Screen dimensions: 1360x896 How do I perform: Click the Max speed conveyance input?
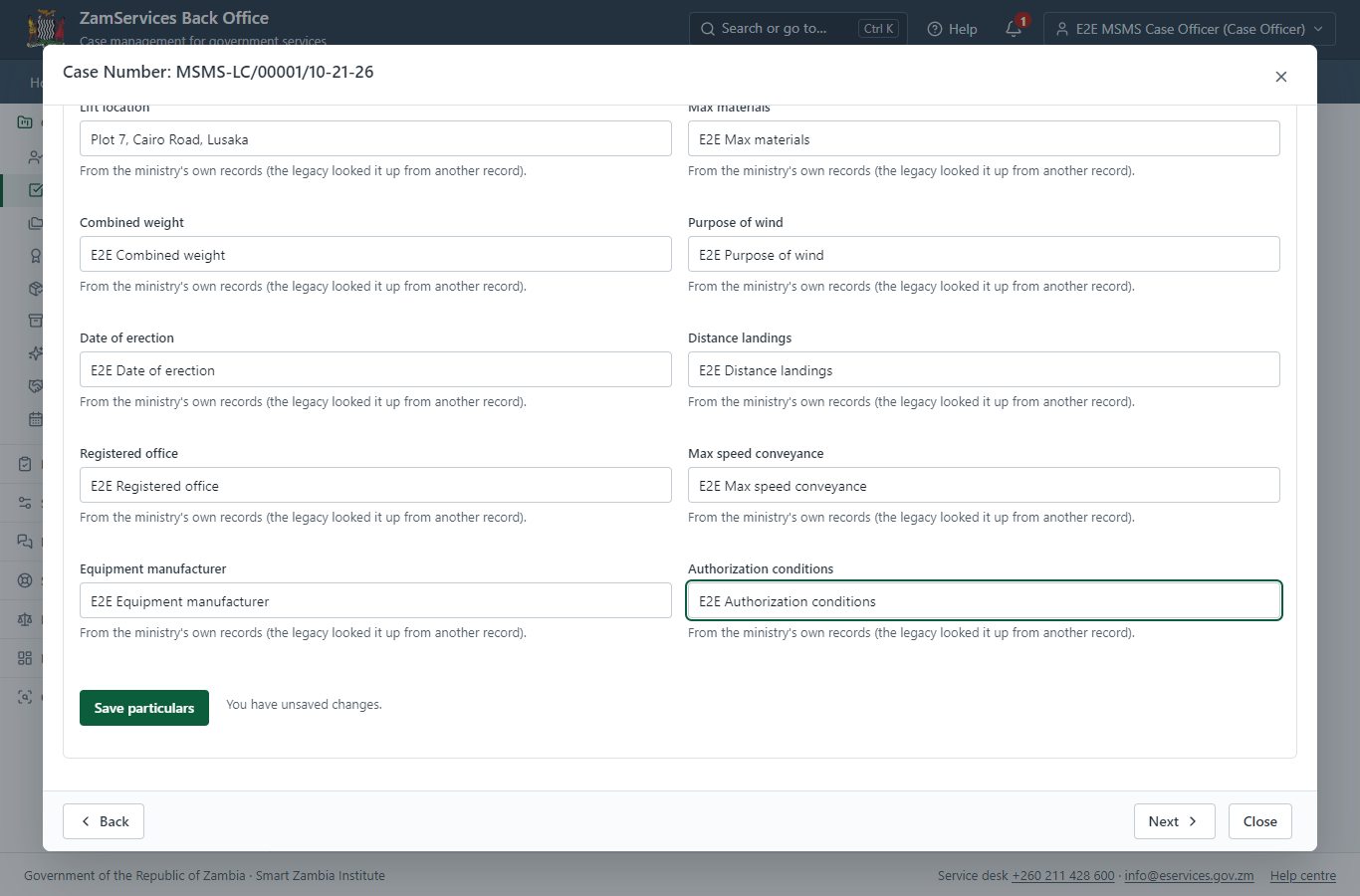click(x=984, y=485)
